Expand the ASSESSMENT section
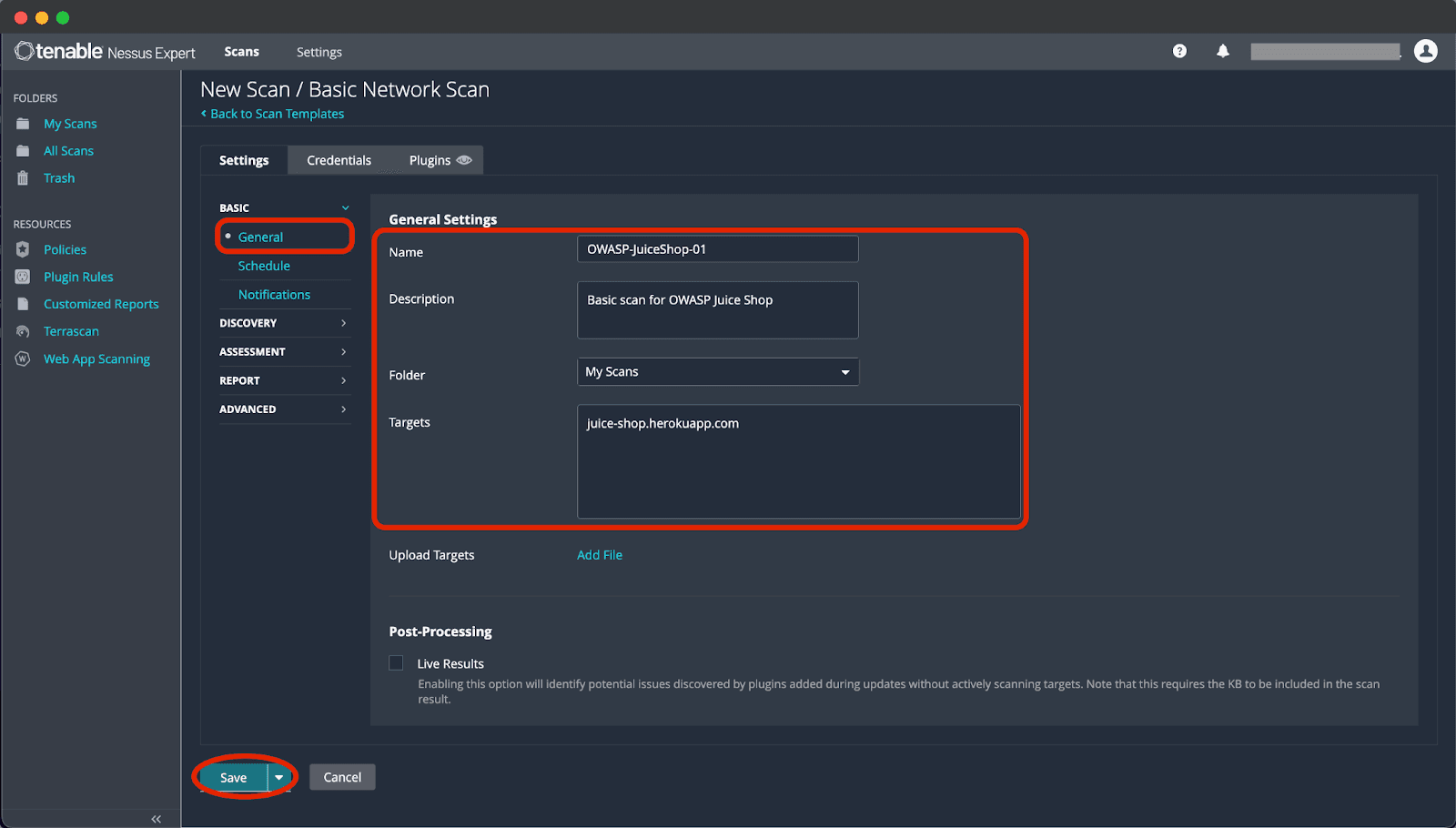Viewport: 1456px width, 828px height. pos(284,351)
